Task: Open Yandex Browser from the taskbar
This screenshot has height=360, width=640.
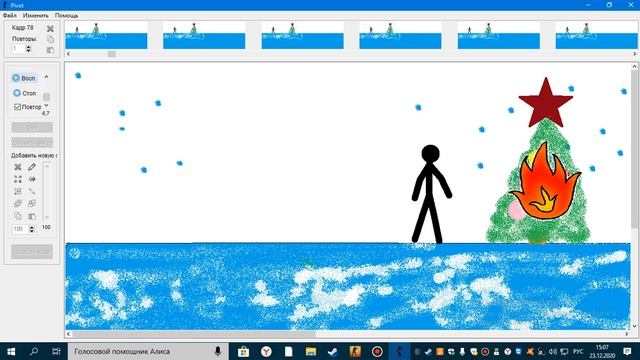Action: (x=266, y=351)
